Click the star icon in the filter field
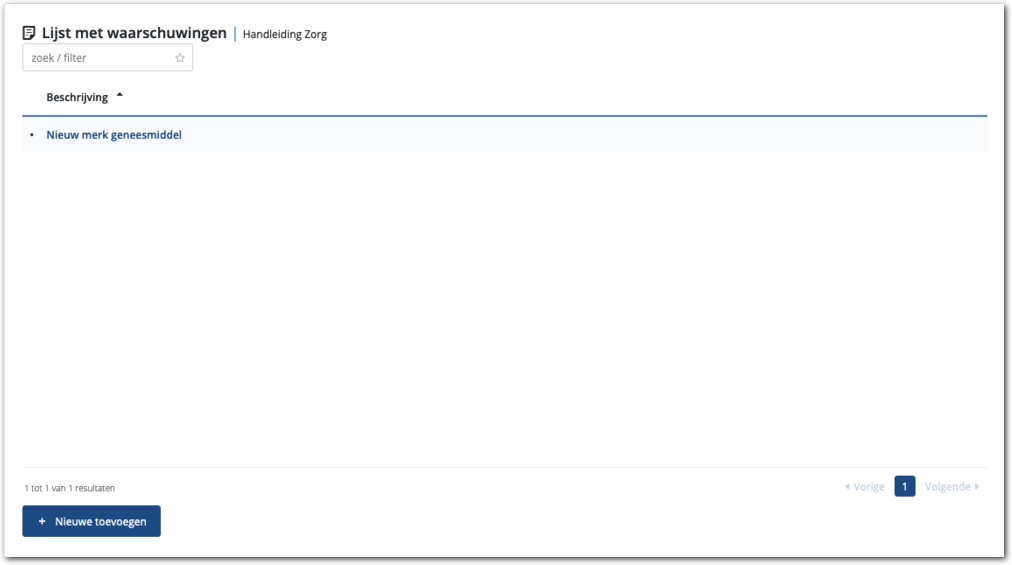The height and width of the screenshot is (565, 1012). click(180, 58)
